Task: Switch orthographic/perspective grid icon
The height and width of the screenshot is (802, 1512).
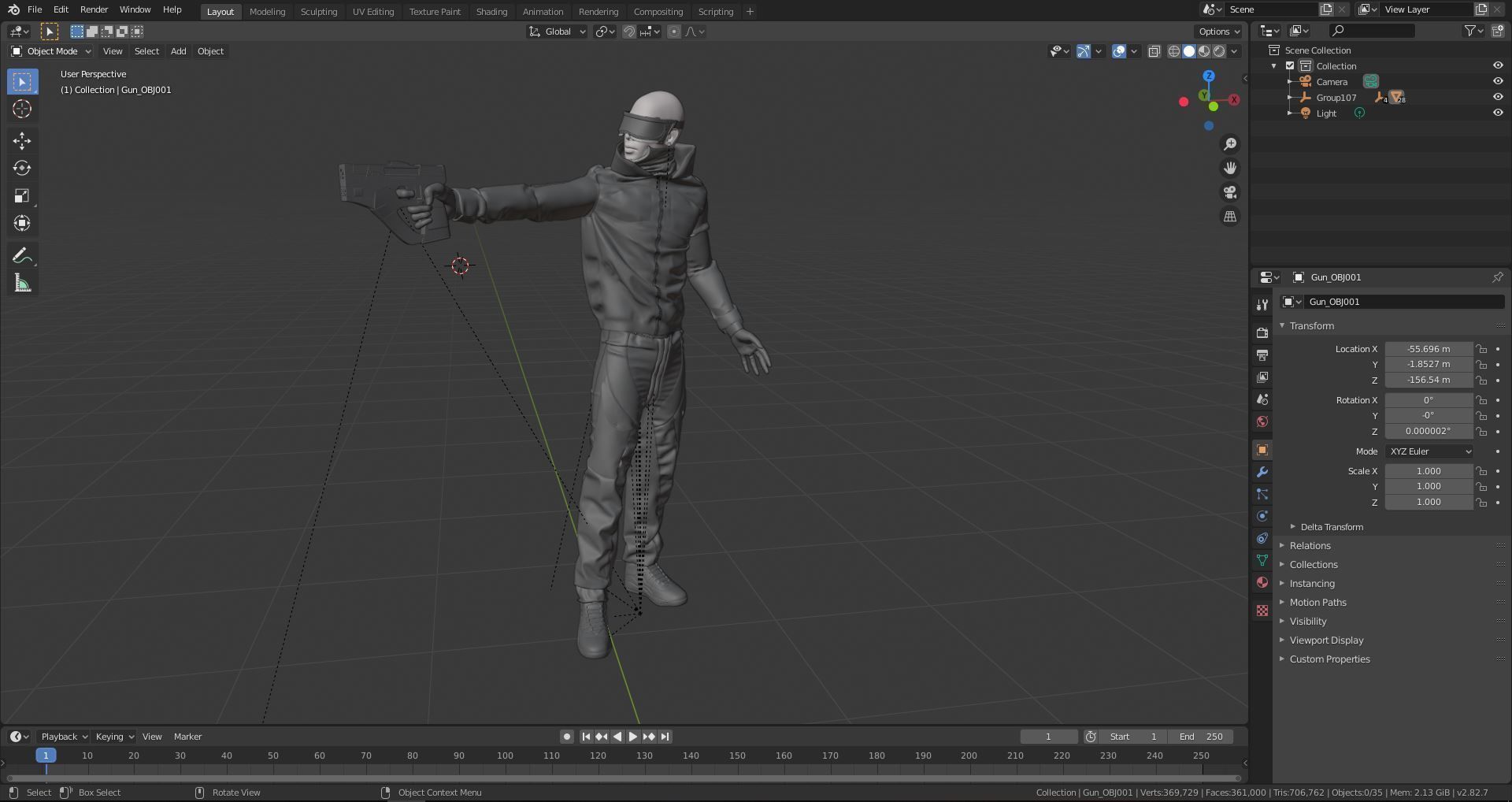Action: click(x=1230, y=217)
